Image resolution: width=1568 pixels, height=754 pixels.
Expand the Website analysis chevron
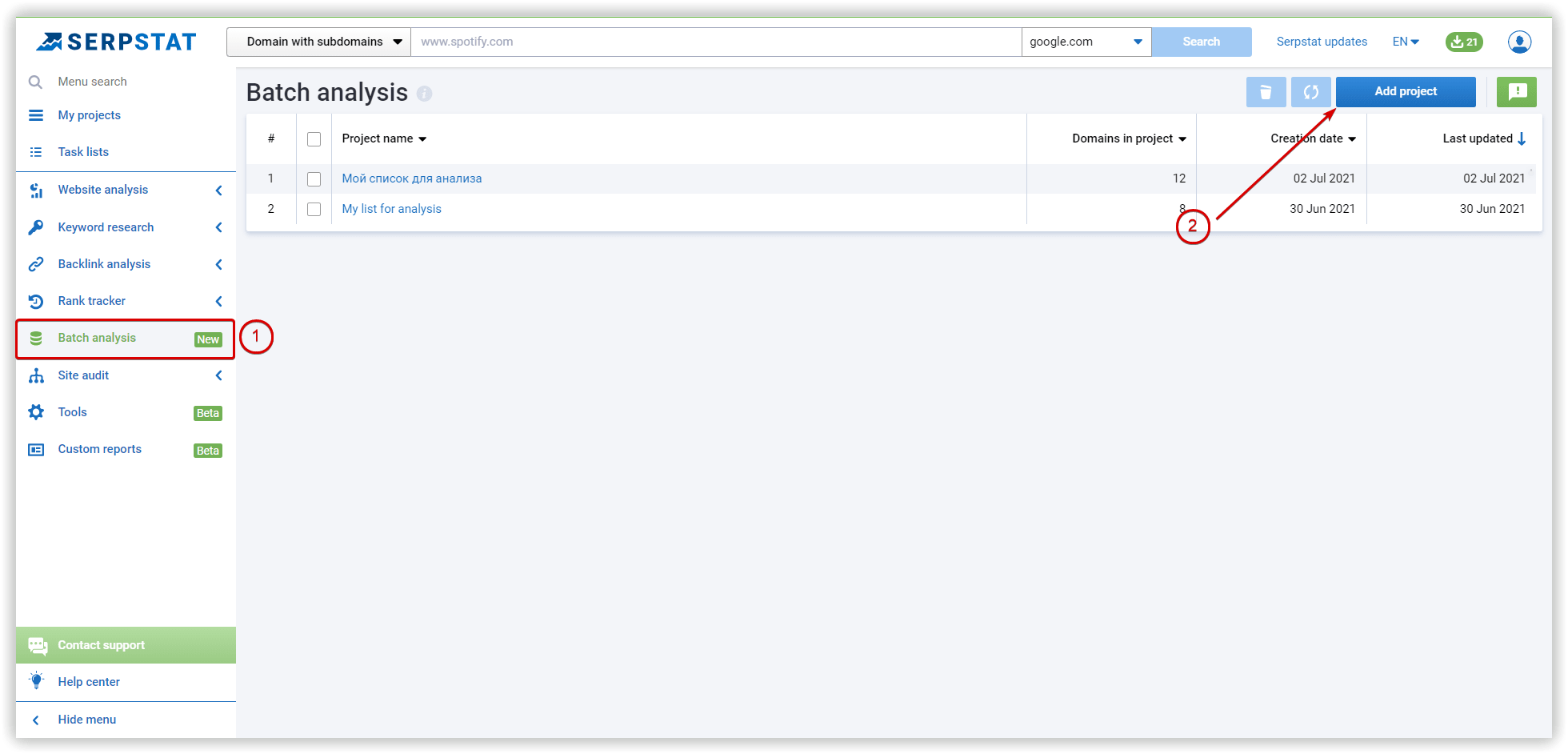(219, 190)
